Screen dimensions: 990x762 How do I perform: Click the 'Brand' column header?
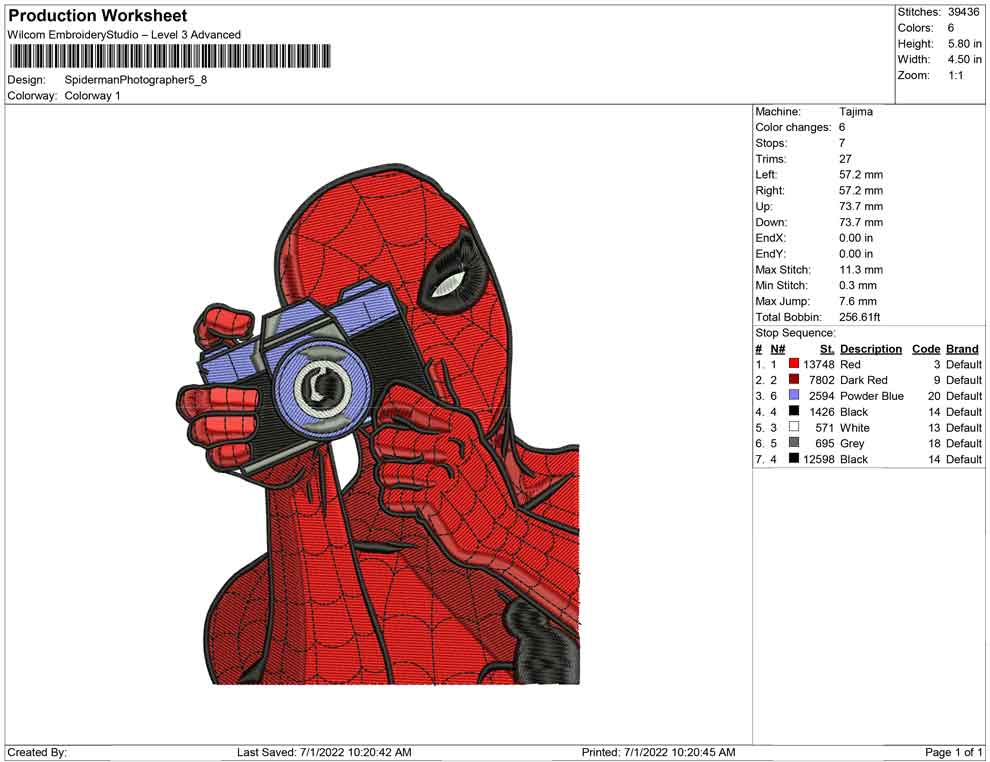(x=962, y=348)
